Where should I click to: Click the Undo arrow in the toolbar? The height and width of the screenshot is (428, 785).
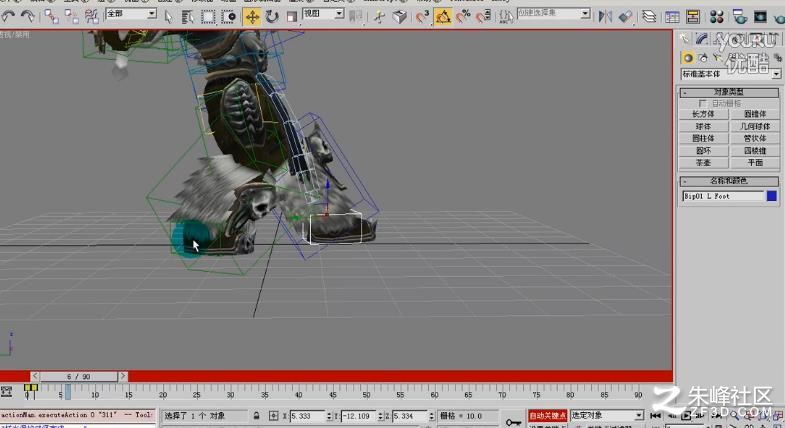[8, 16]
